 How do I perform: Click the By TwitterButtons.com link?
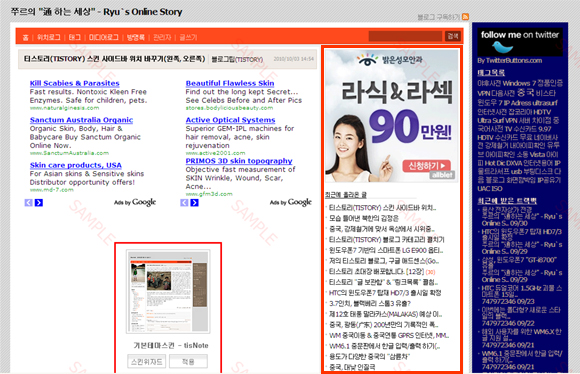[x=509, y=61]
